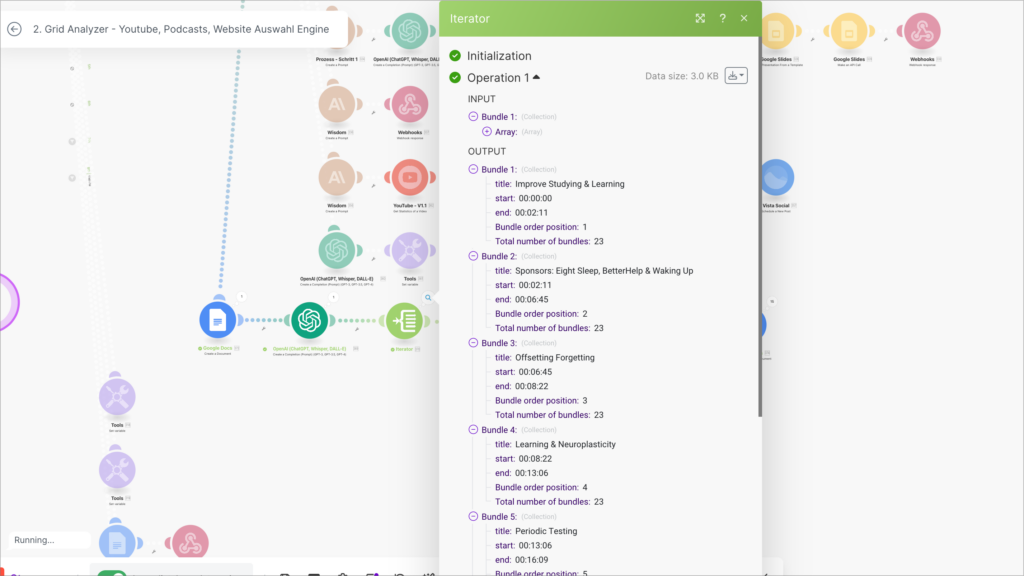
Task: Click Bundle 2 'Bundle order position: 2'
Action: point(541,313)
